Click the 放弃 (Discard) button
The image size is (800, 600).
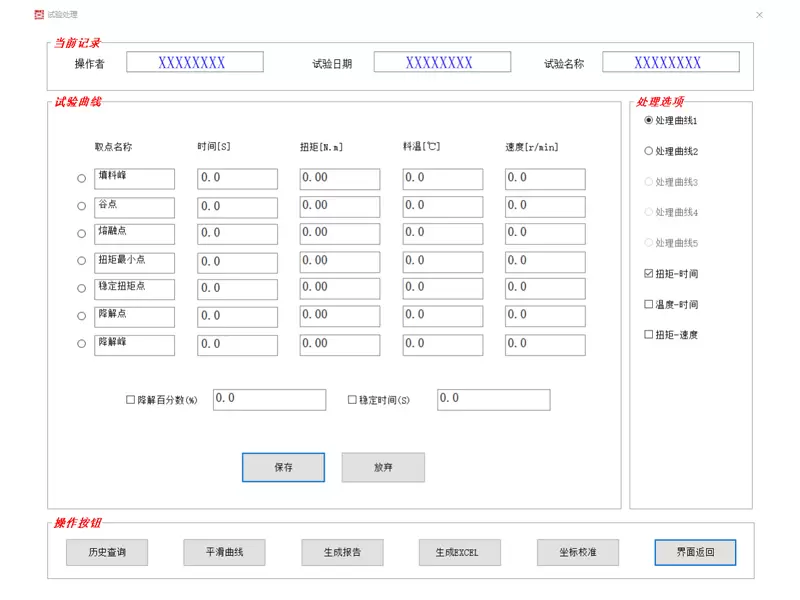(383, 467)
